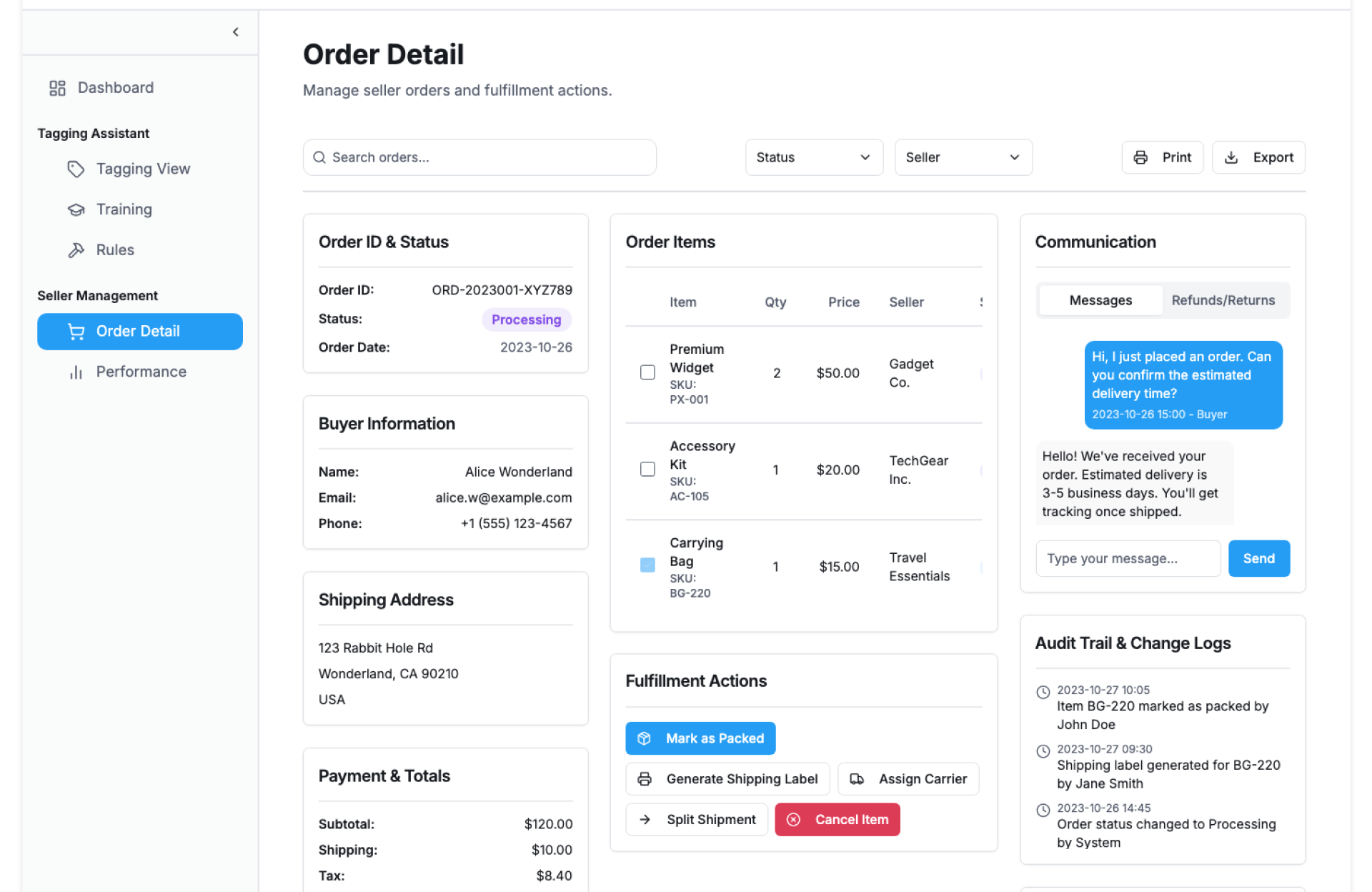Expand the Seller filter dropdown
This screenshot has height=892, width=1372.
[x=963, y=157]
